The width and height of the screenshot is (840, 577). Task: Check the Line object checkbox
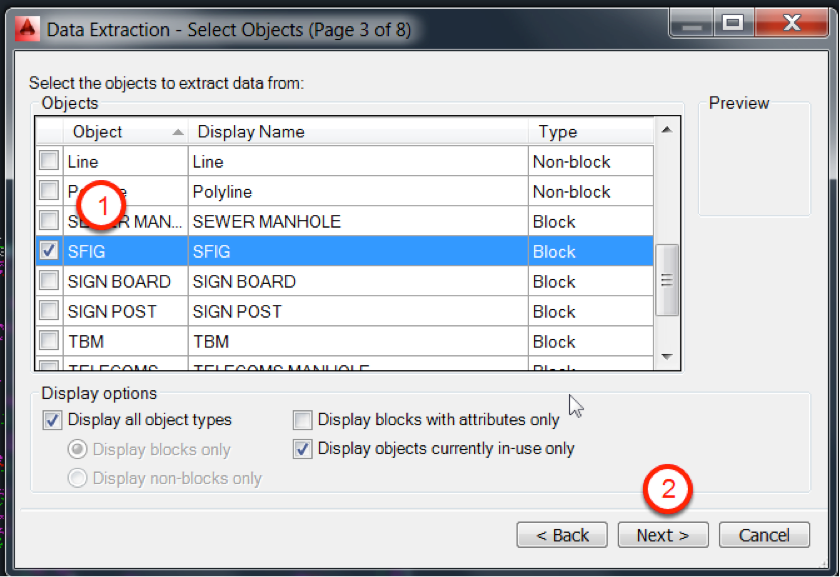click(x=49, y=161)
